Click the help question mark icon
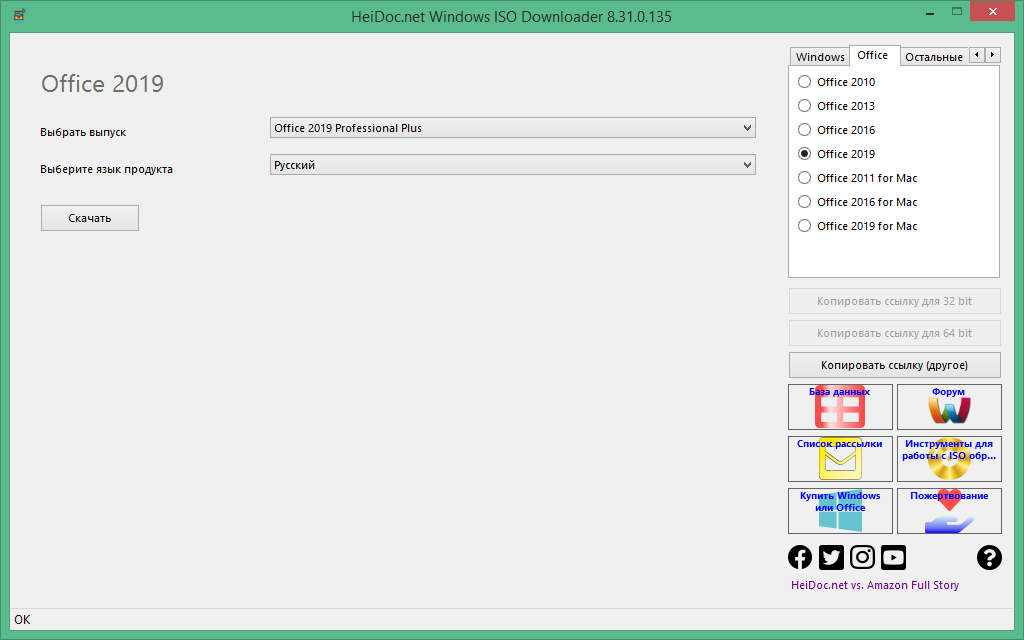Screen dimensions: 1024x640 coord(989,557)
